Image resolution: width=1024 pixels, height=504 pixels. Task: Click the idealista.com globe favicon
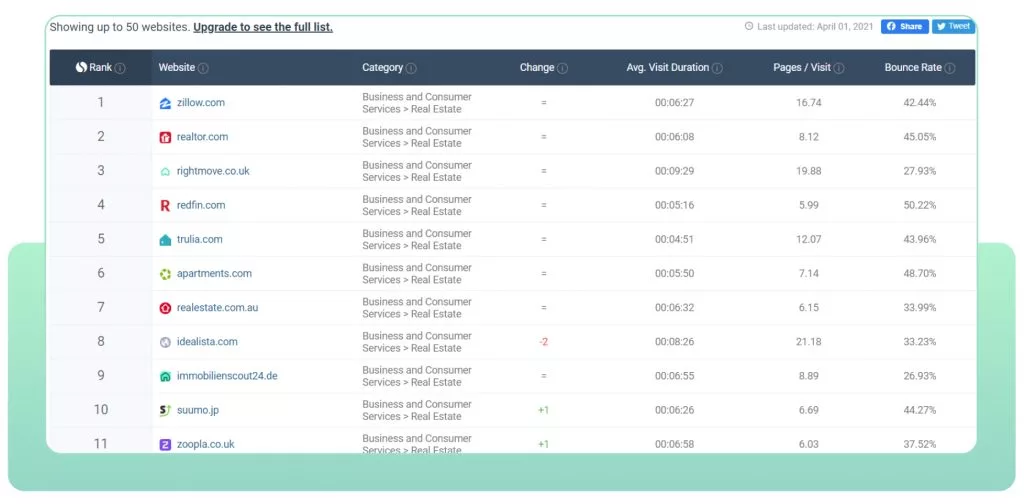coord(165,342)
